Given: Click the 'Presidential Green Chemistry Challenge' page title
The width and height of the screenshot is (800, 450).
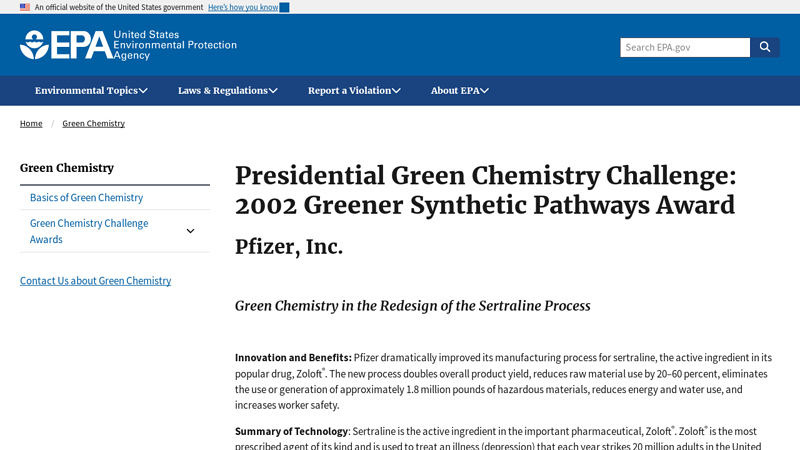Looking at the screenshot, I should pos(485,190).
